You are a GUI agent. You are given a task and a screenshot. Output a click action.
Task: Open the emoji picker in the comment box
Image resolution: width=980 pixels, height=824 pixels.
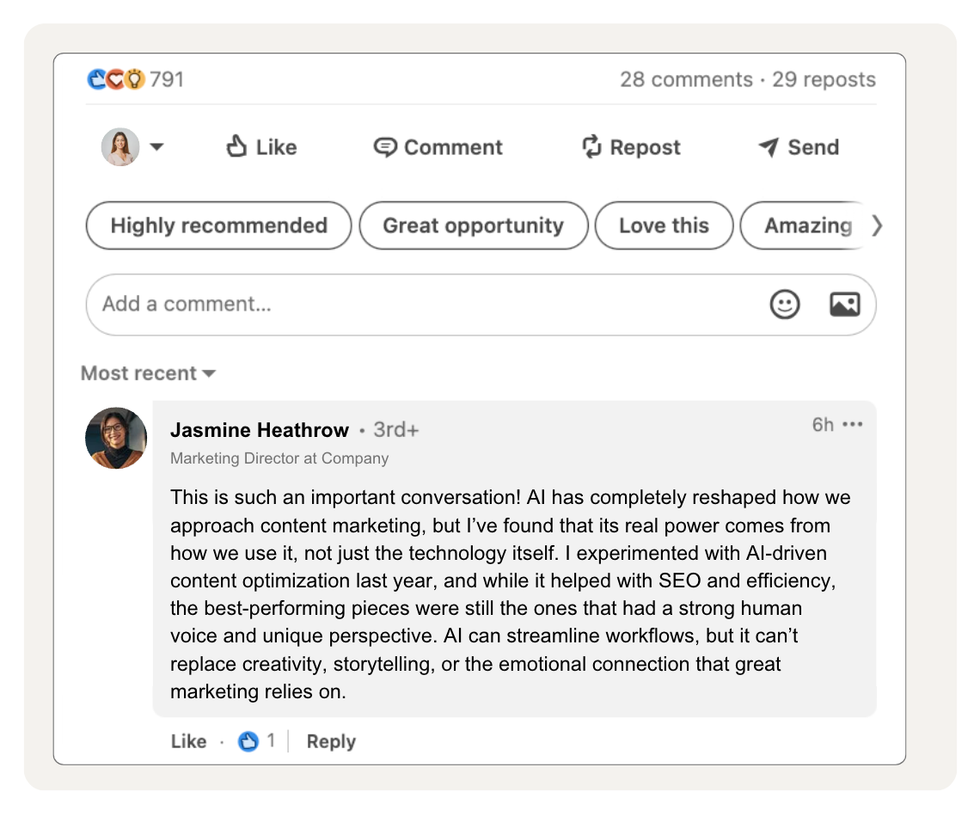(x=786, y=304)
